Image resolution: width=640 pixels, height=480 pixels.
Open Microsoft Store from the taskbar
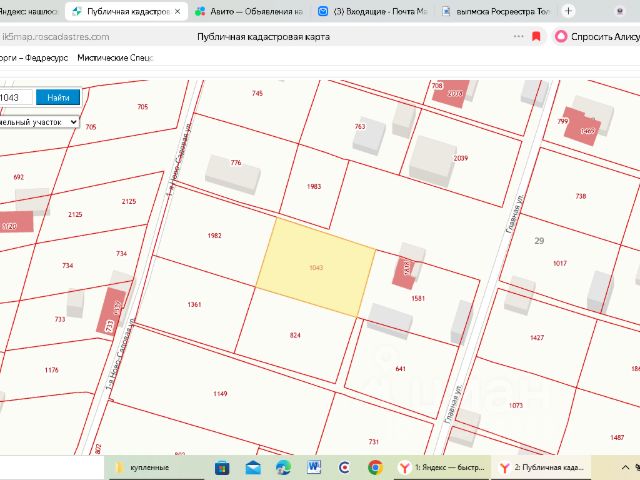(x=222, y=467)
